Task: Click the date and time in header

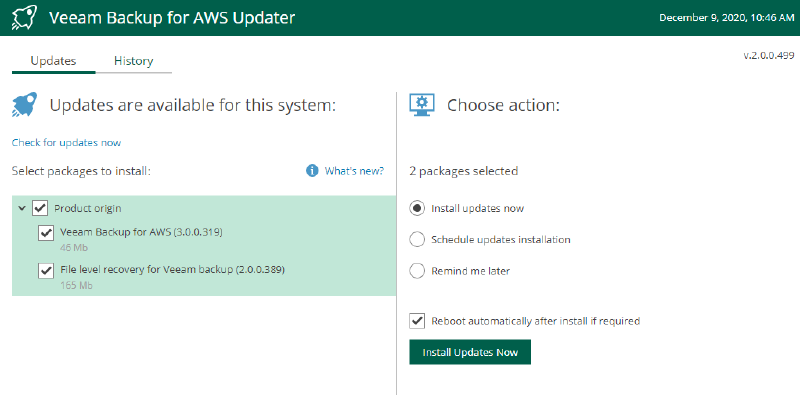Action: pyautogui.click(x=726, y=18)
